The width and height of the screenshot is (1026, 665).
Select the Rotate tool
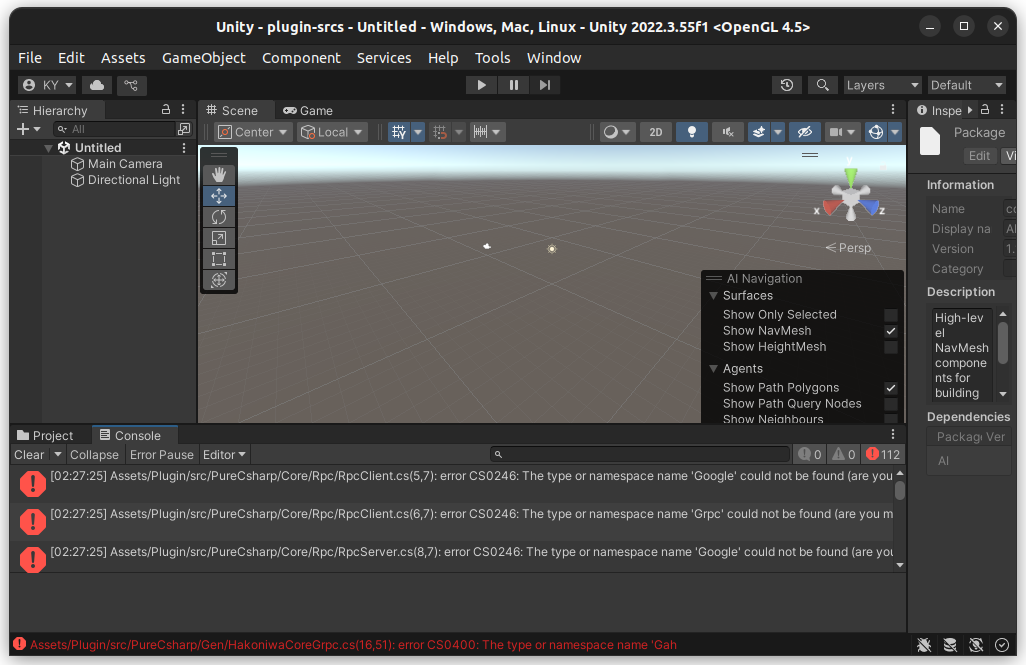click(219, 217)
